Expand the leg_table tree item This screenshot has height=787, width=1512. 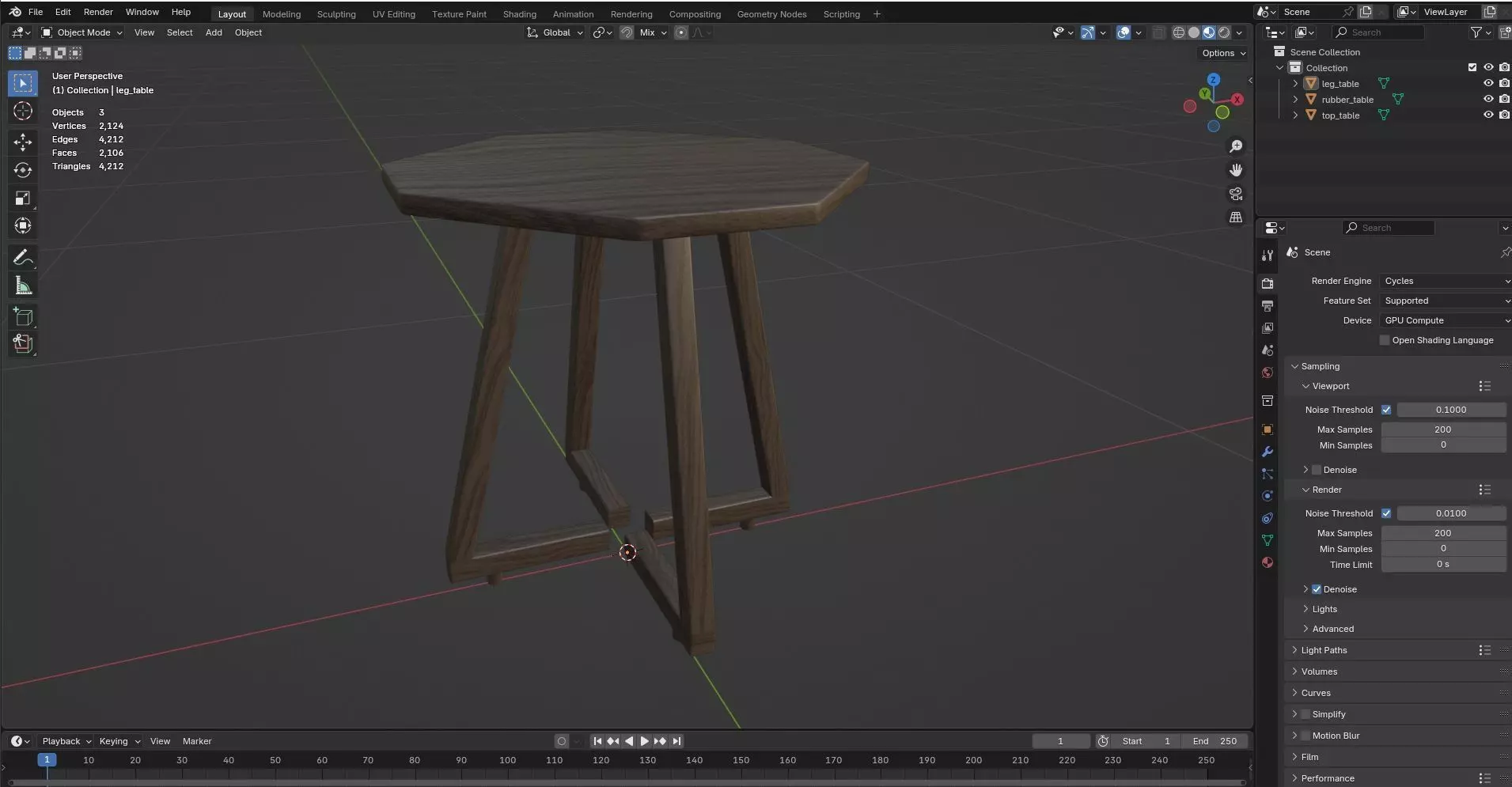tap(1295, 83)
